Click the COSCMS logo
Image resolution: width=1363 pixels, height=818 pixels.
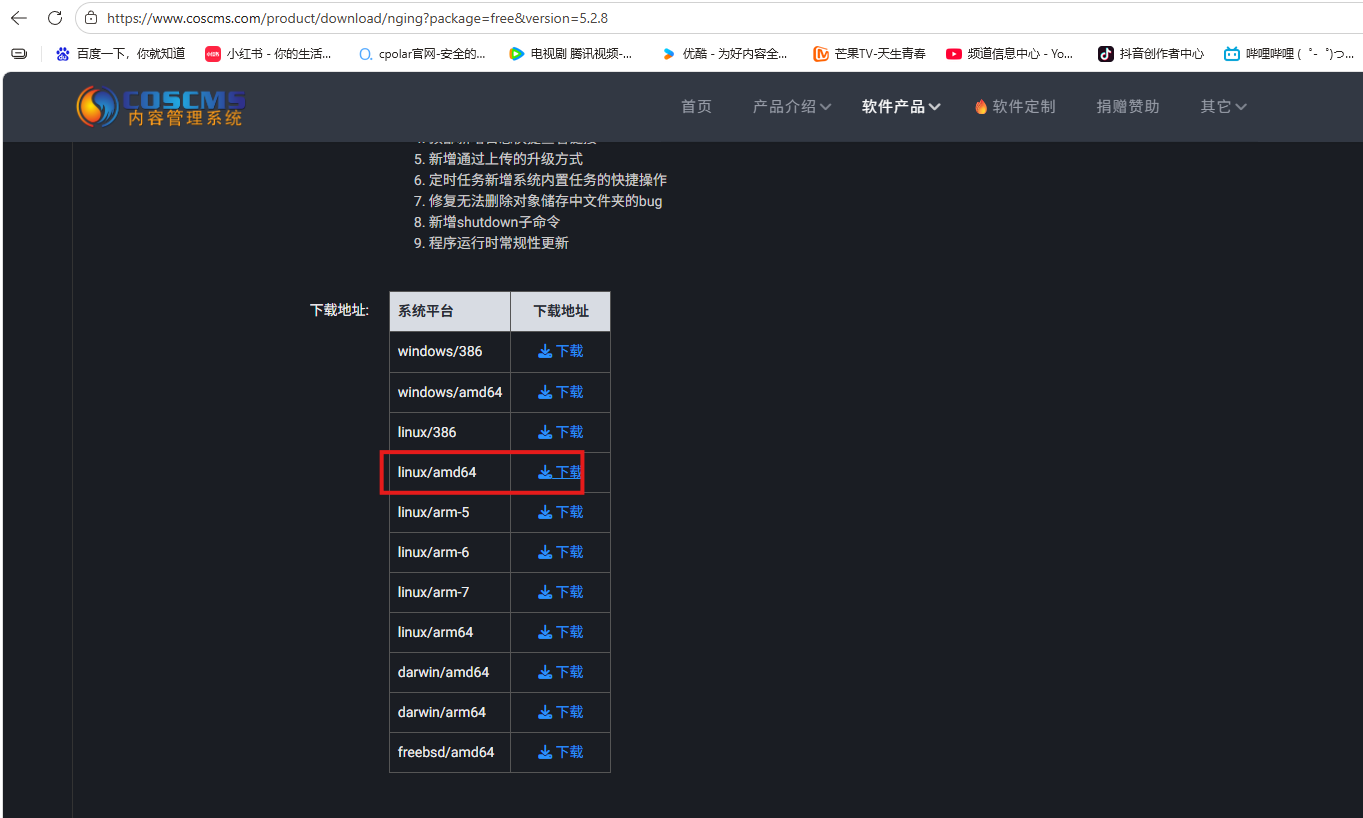click(161, 106)
